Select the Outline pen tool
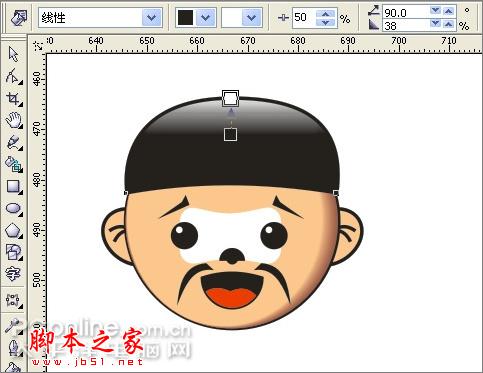 13,347
